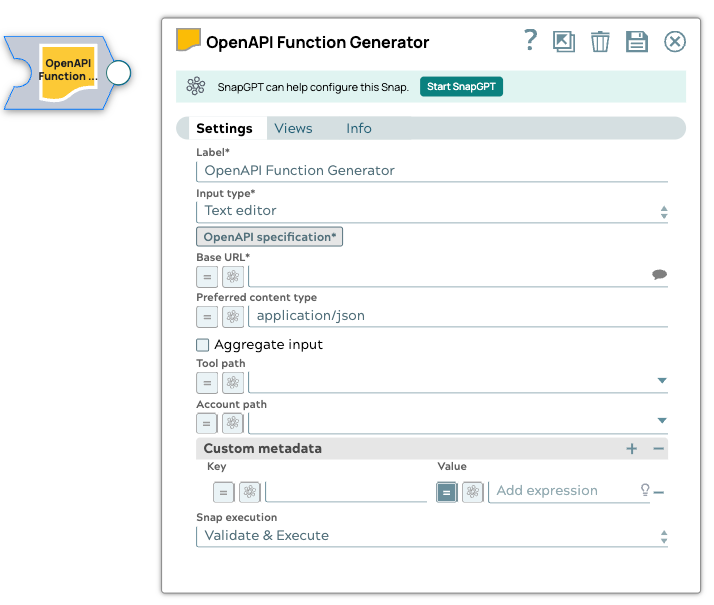Image resolution: width=714 pixels, height=605 pixels.
Task: Toggle expression for Tool path field
Action: click(207, 383)
